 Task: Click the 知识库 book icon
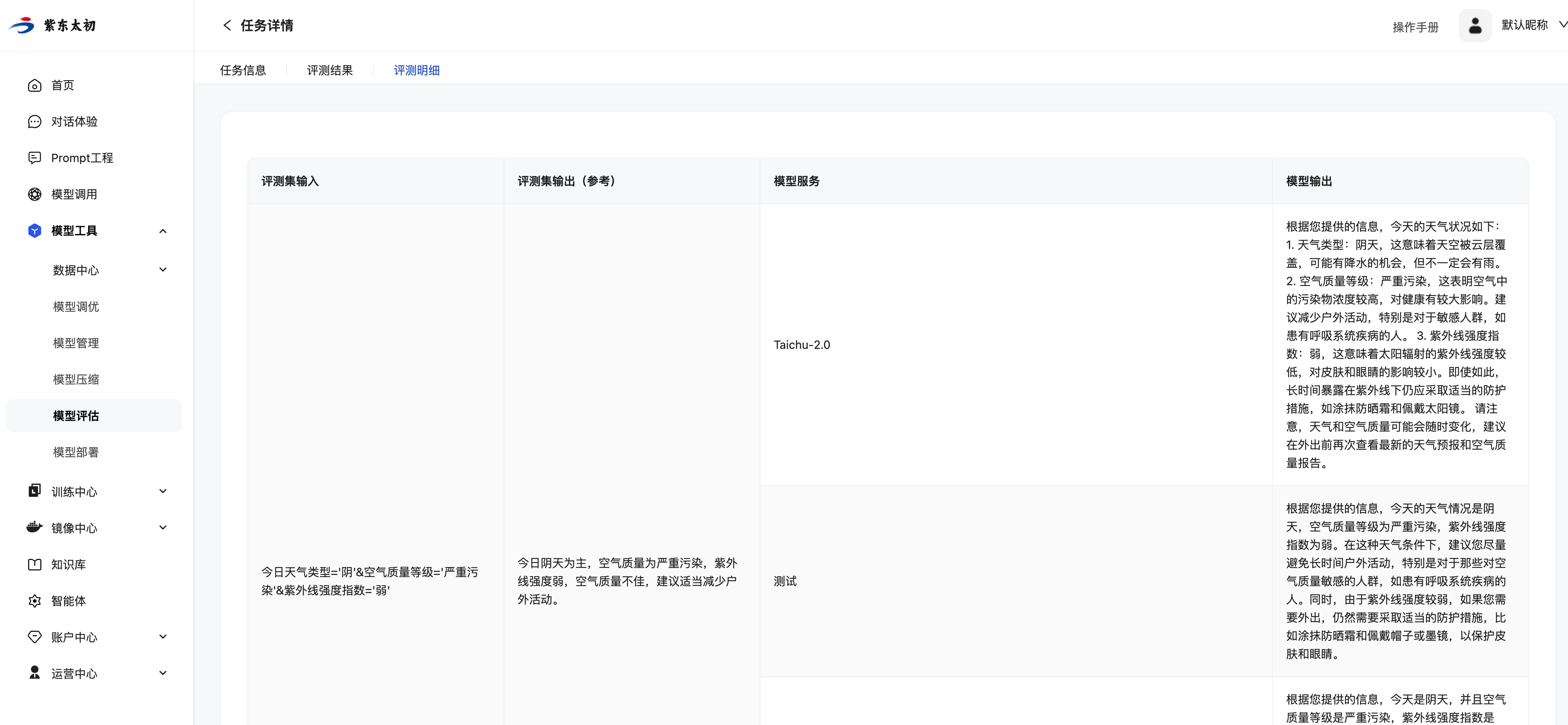(35, 565)
